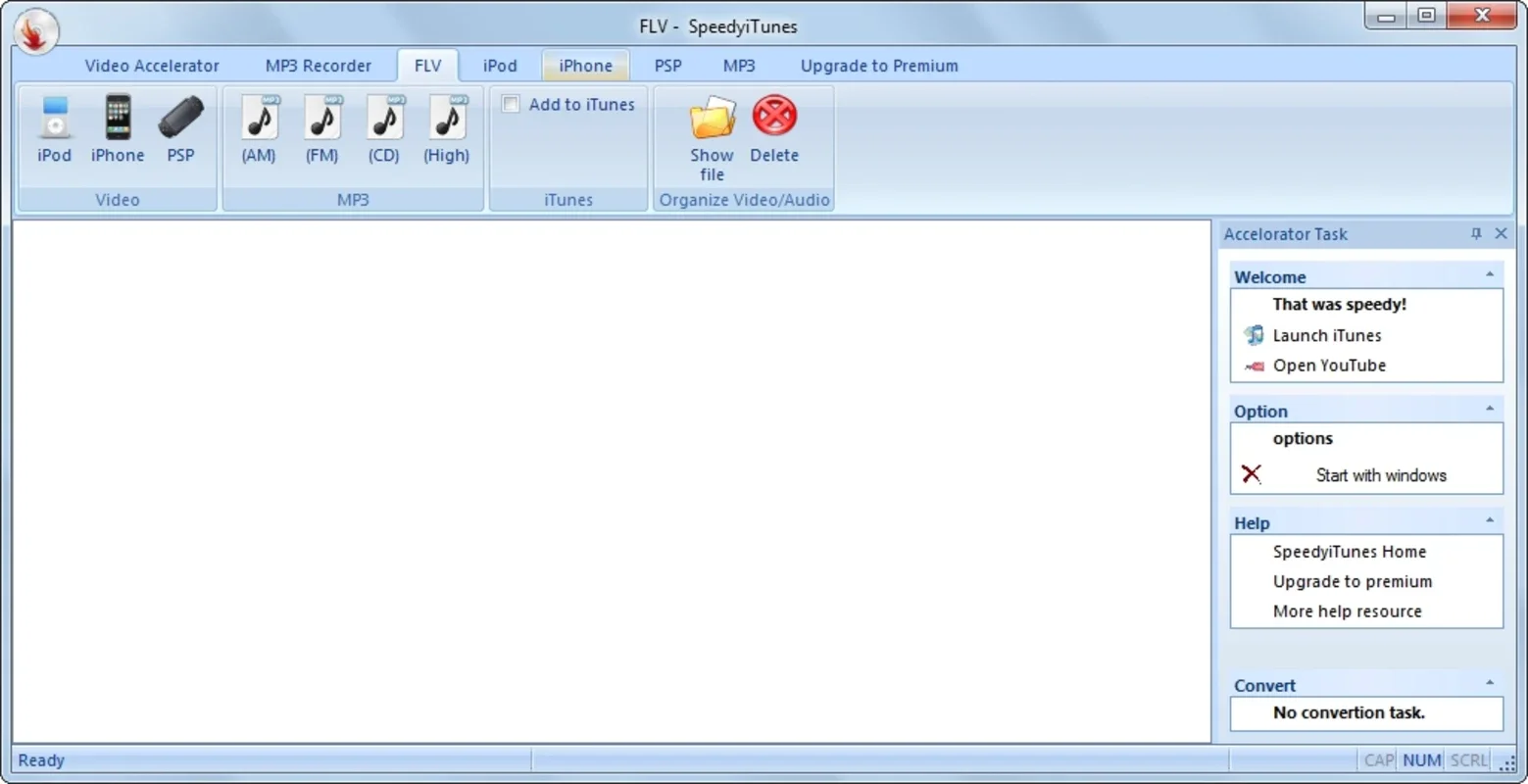
Task: Open More help resource link
Action: (1347, 612)
